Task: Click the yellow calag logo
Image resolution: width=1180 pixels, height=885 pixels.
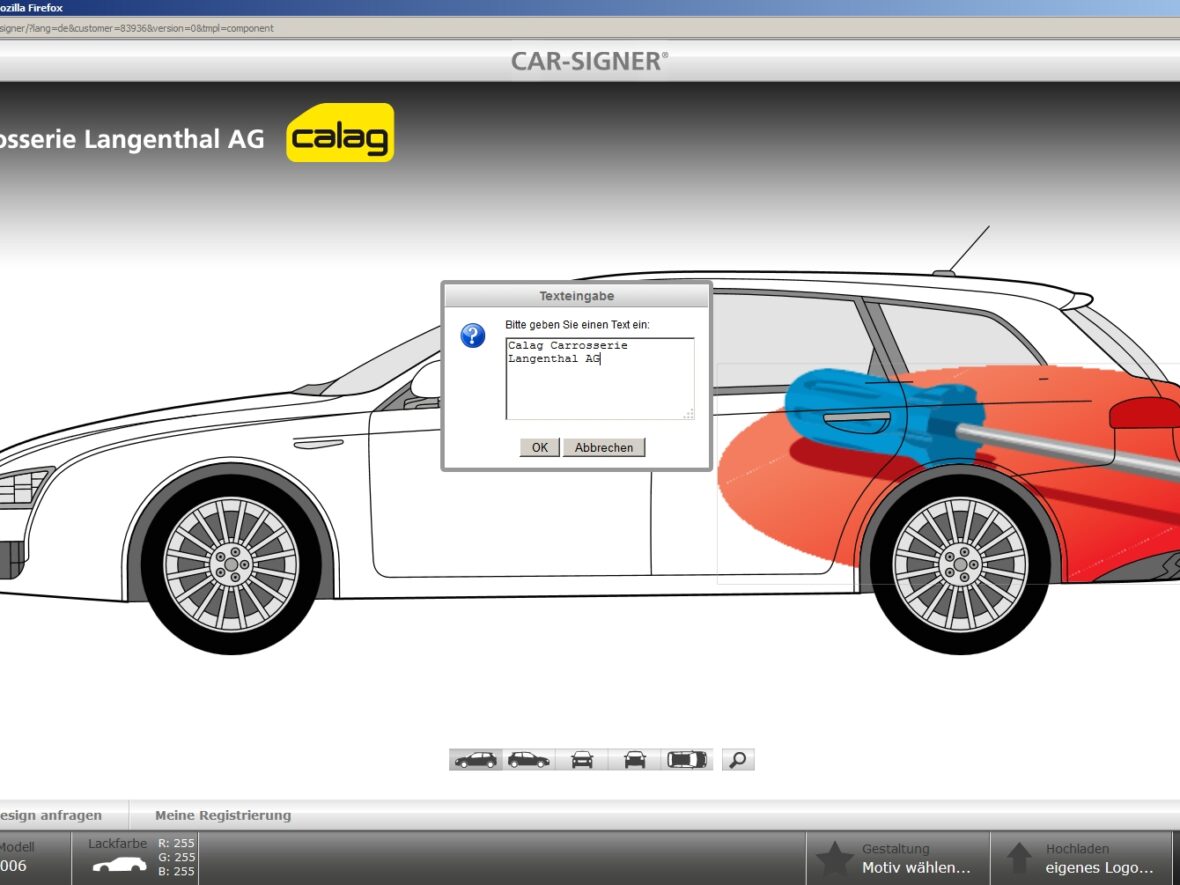Action: click(x=340, y=133)
